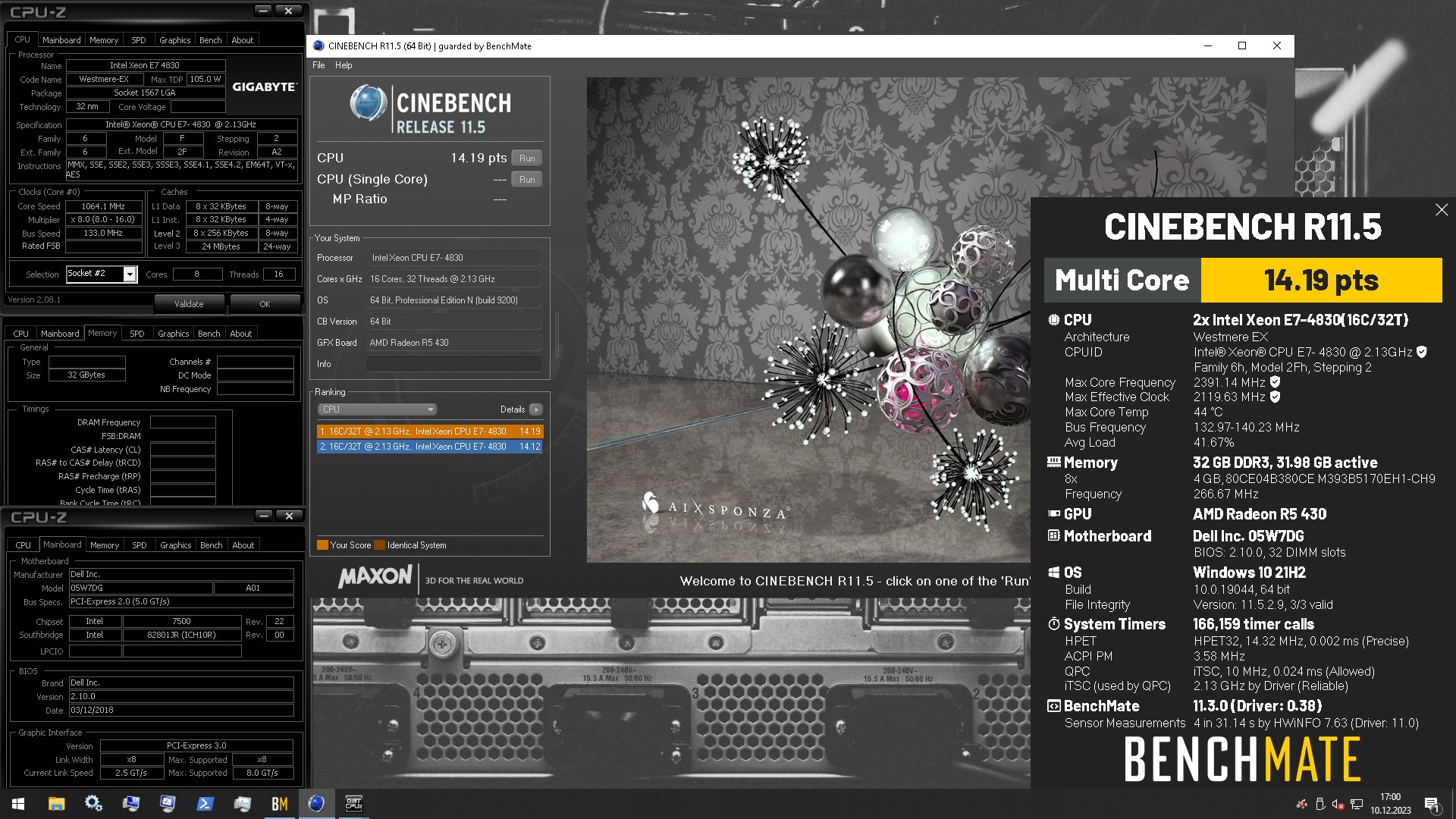Screen dimensions: 1456x819
Task: Click the shield next to Max Effective Clock
Action: coord(1275,397)
